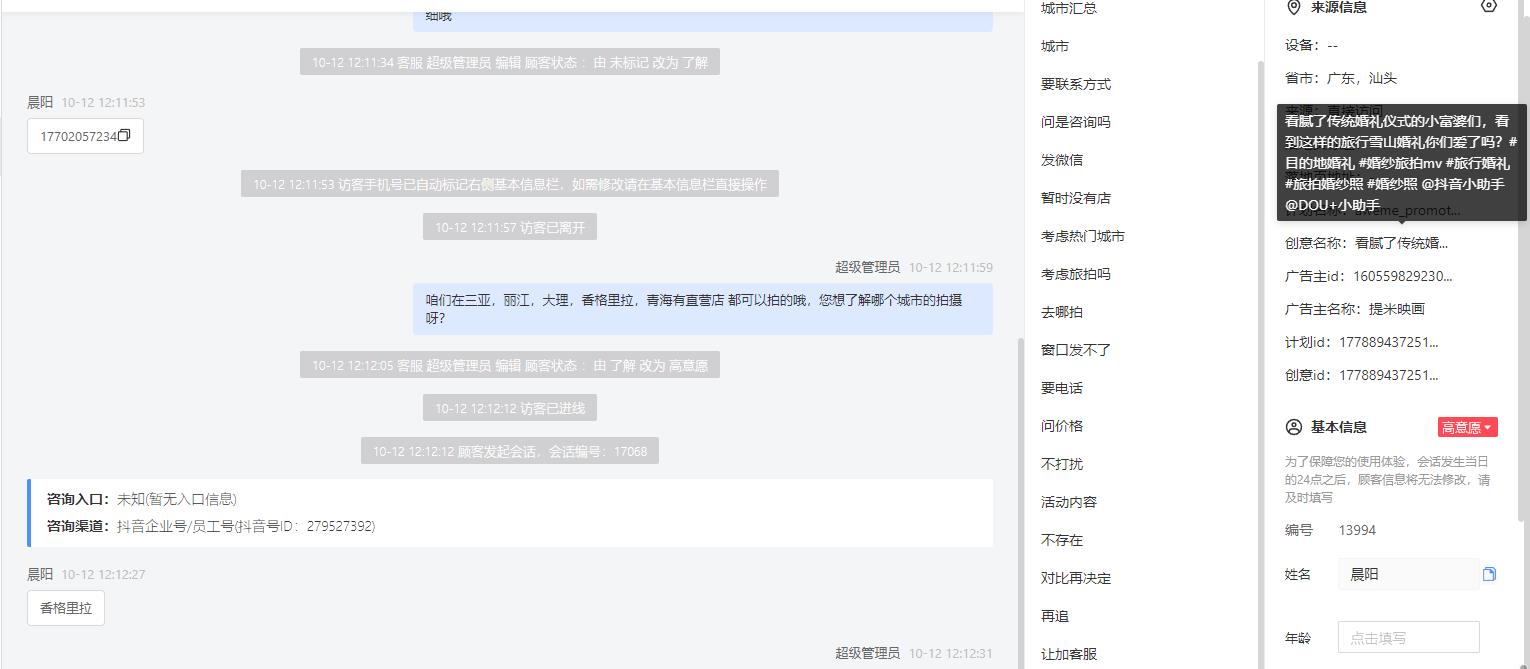The width and height of the screenshot is (1530, 669).
Task: Click the truncated 创意名称 value text
Action: (x=1401, y=243)
